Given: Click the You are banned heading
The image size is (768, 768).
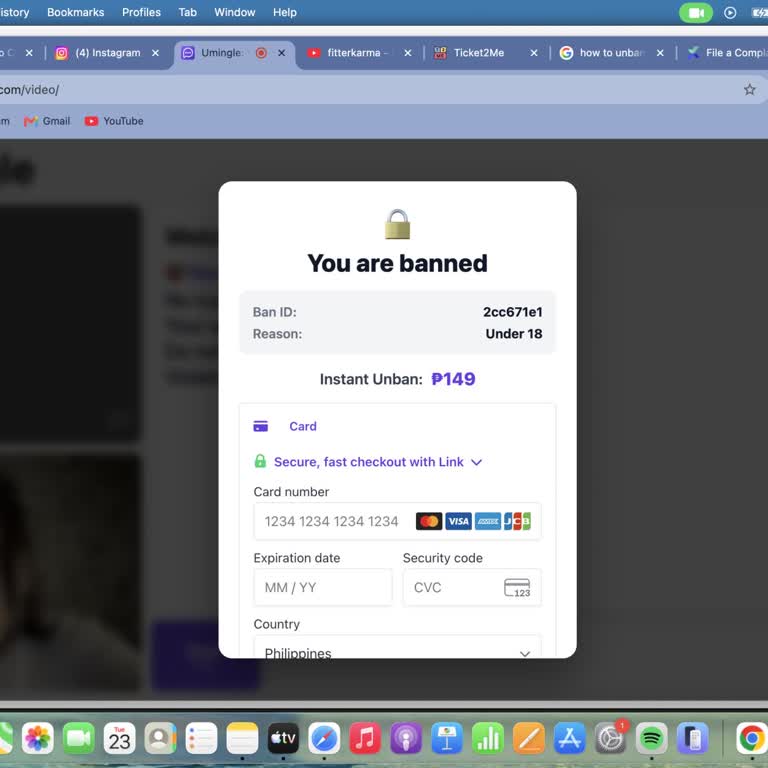Looking at the screenshot, I should pos(397,264).
